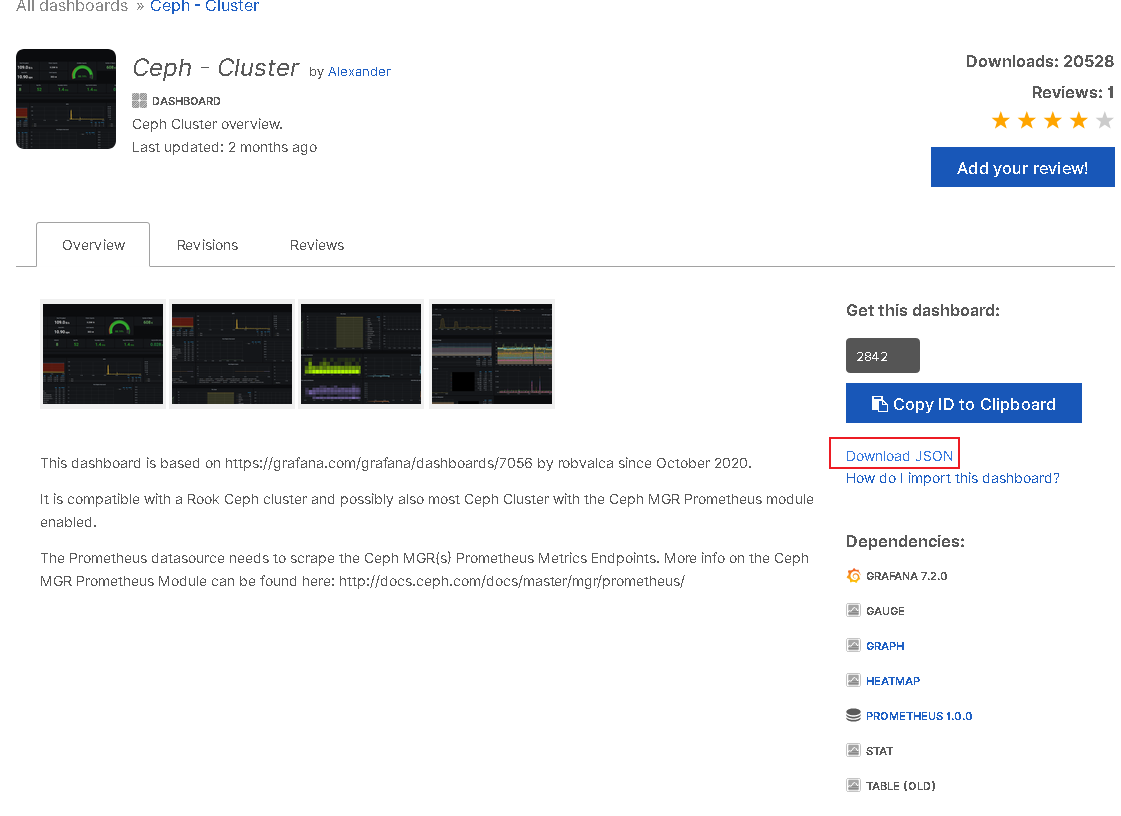Click the Dashboard type grid icon

point(139,101)
